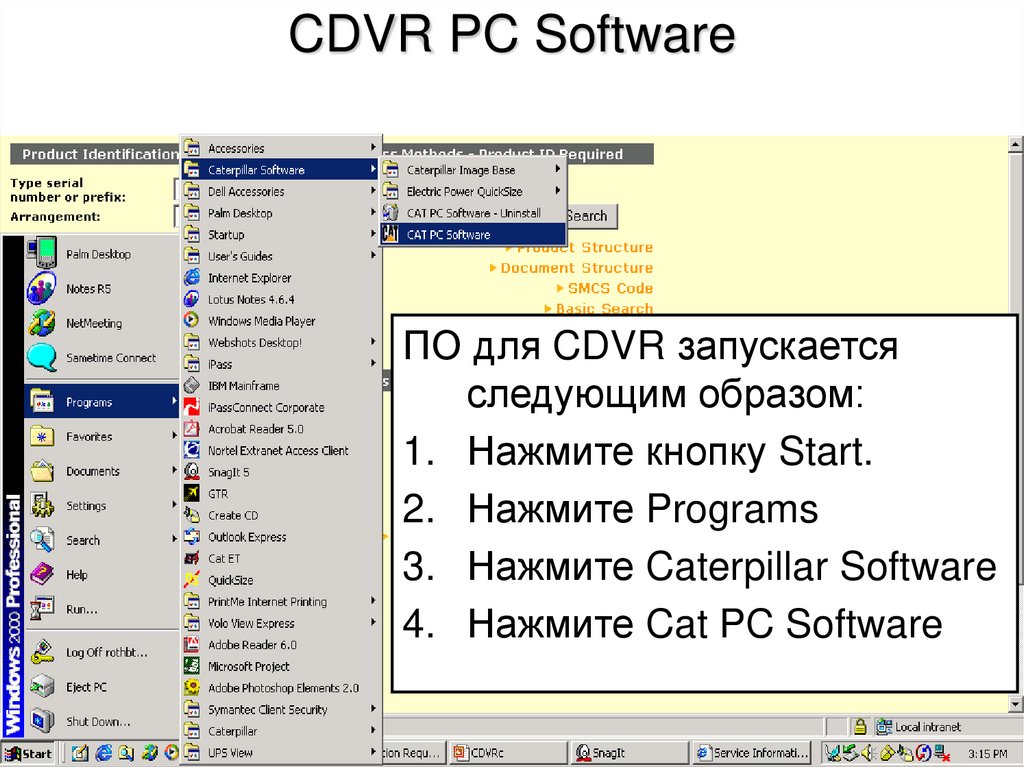
Task: Click the Microsoft Project icon
Action: coord(191,666)
